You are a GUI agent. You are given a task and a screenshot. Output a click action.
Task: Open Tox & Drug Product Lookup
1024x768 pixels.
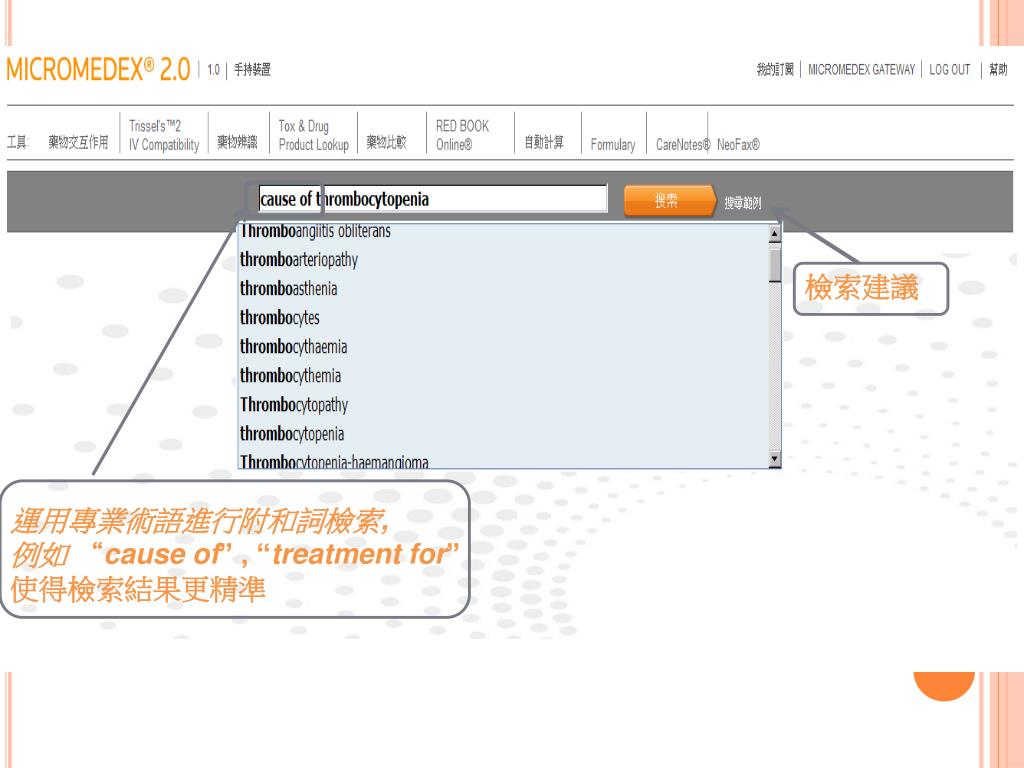click(313, 135)
